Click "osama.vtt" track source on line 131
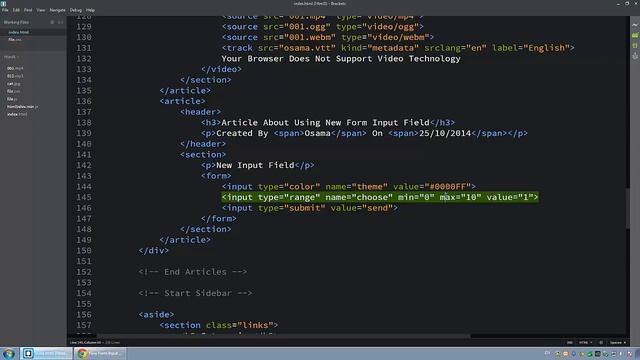The image size is (640, 360). (307, 48)
